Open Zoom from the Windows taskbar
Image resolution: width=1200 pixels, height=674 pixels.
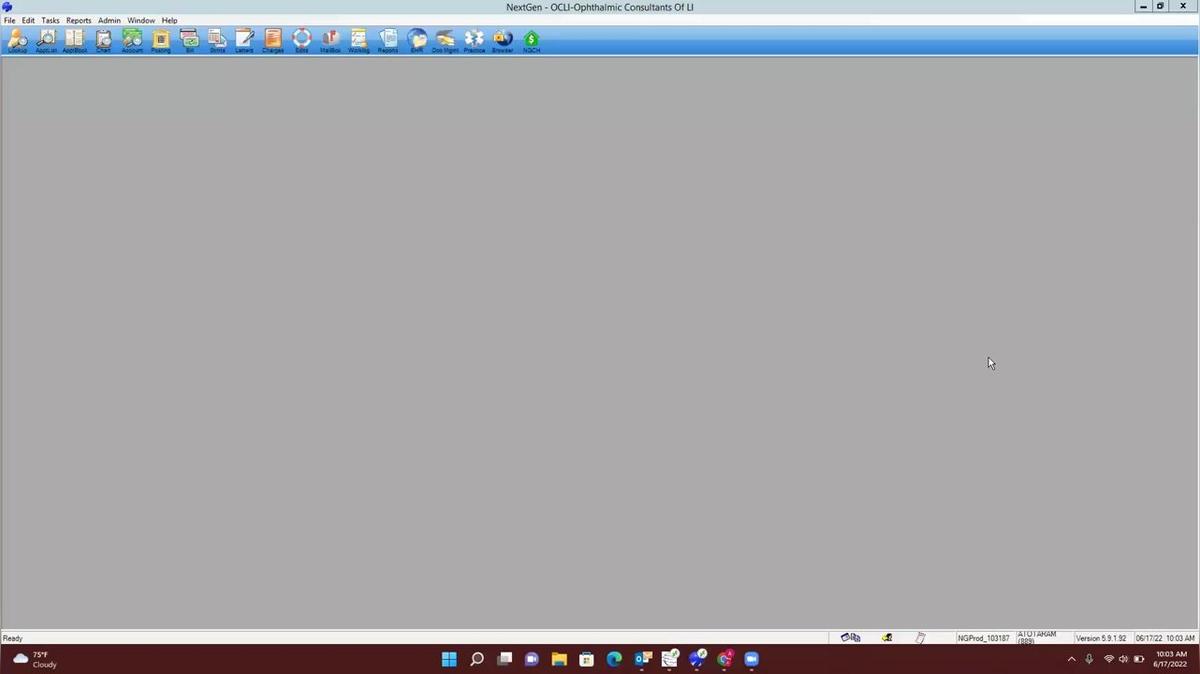click(752, 659)
